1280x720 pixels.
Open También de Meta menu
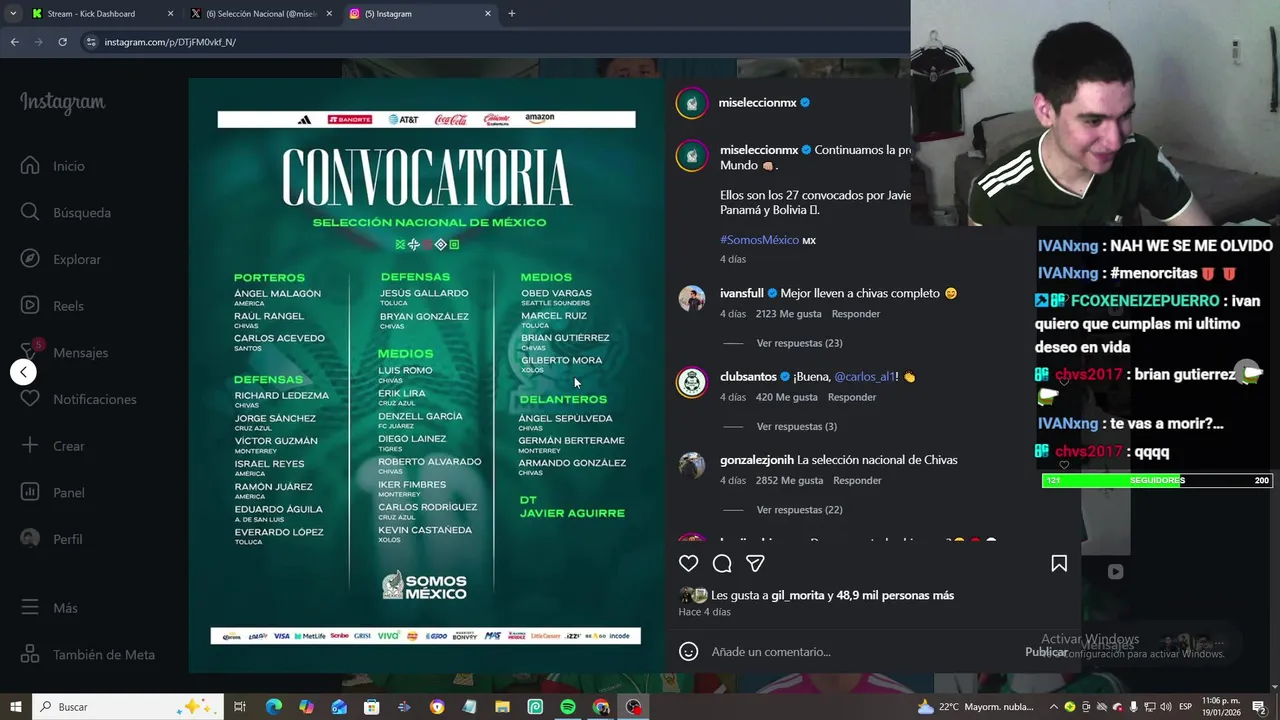89,655
